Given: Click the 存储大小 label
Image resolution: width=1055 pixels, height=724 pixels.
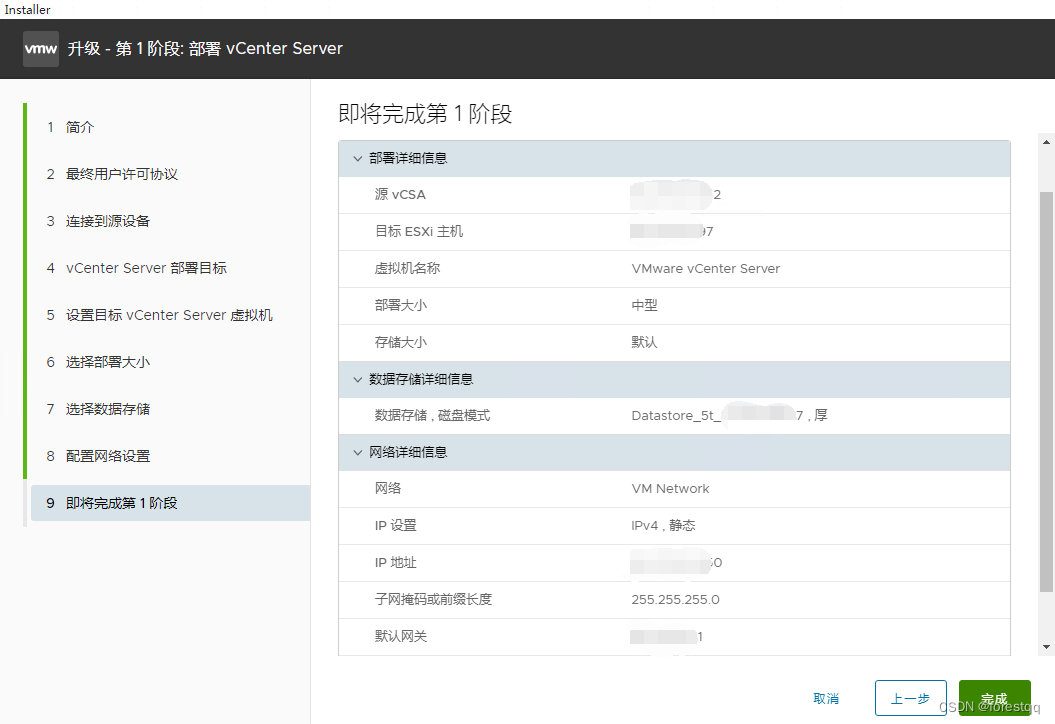Looking at the screenshot, I should click(400, 342).
